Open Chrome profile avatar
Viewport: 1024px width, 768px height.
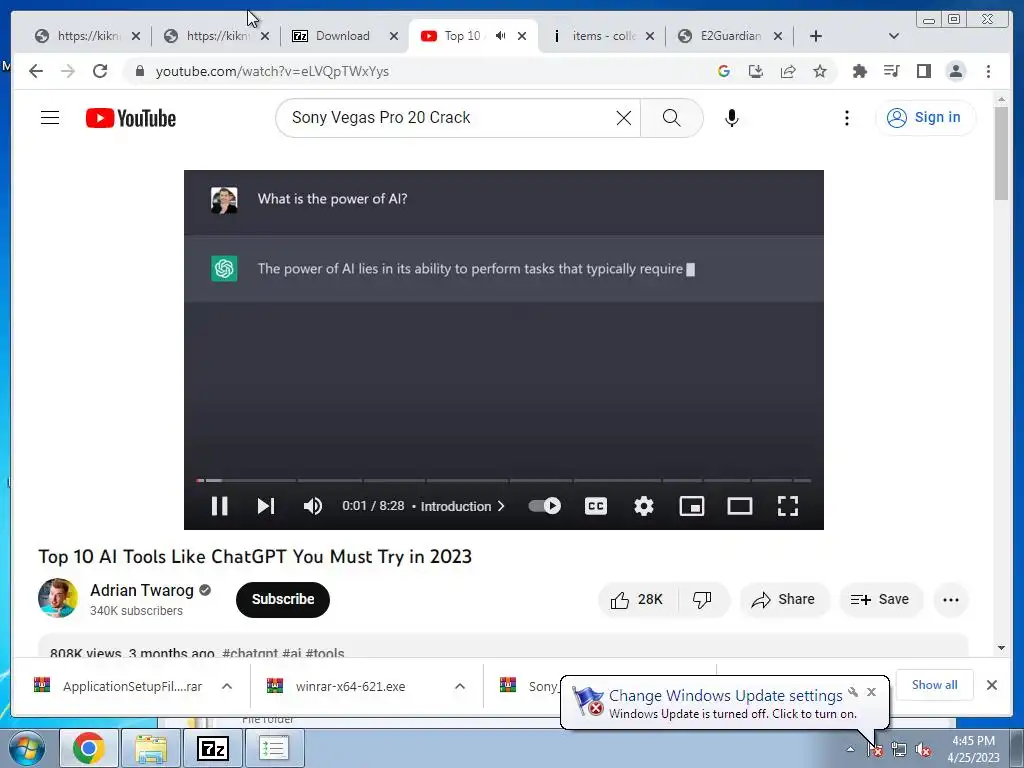point(955,71)
